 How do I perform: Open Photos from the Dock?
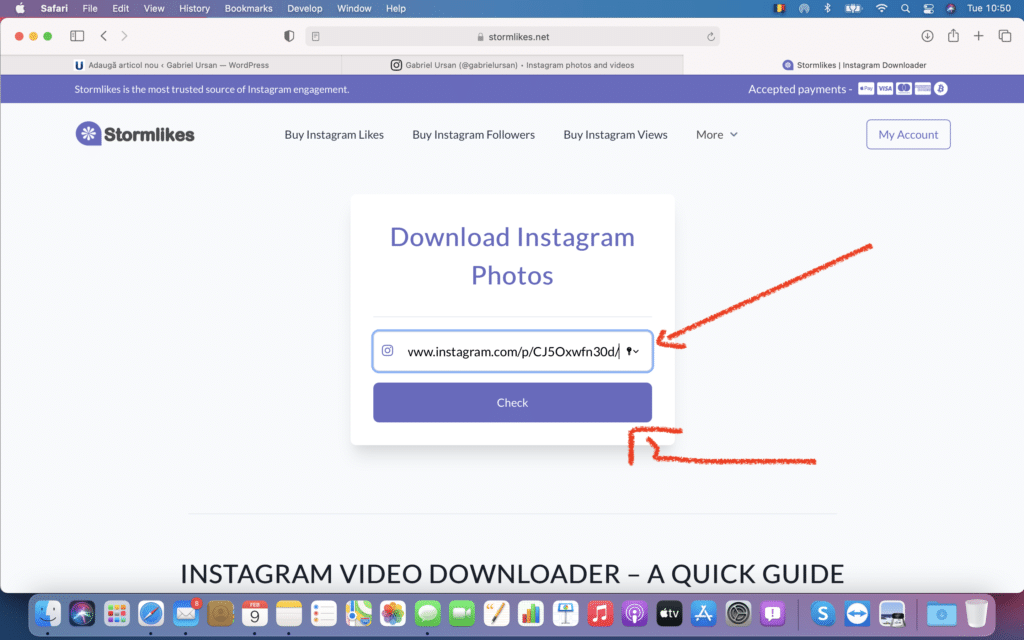[392, 614]
